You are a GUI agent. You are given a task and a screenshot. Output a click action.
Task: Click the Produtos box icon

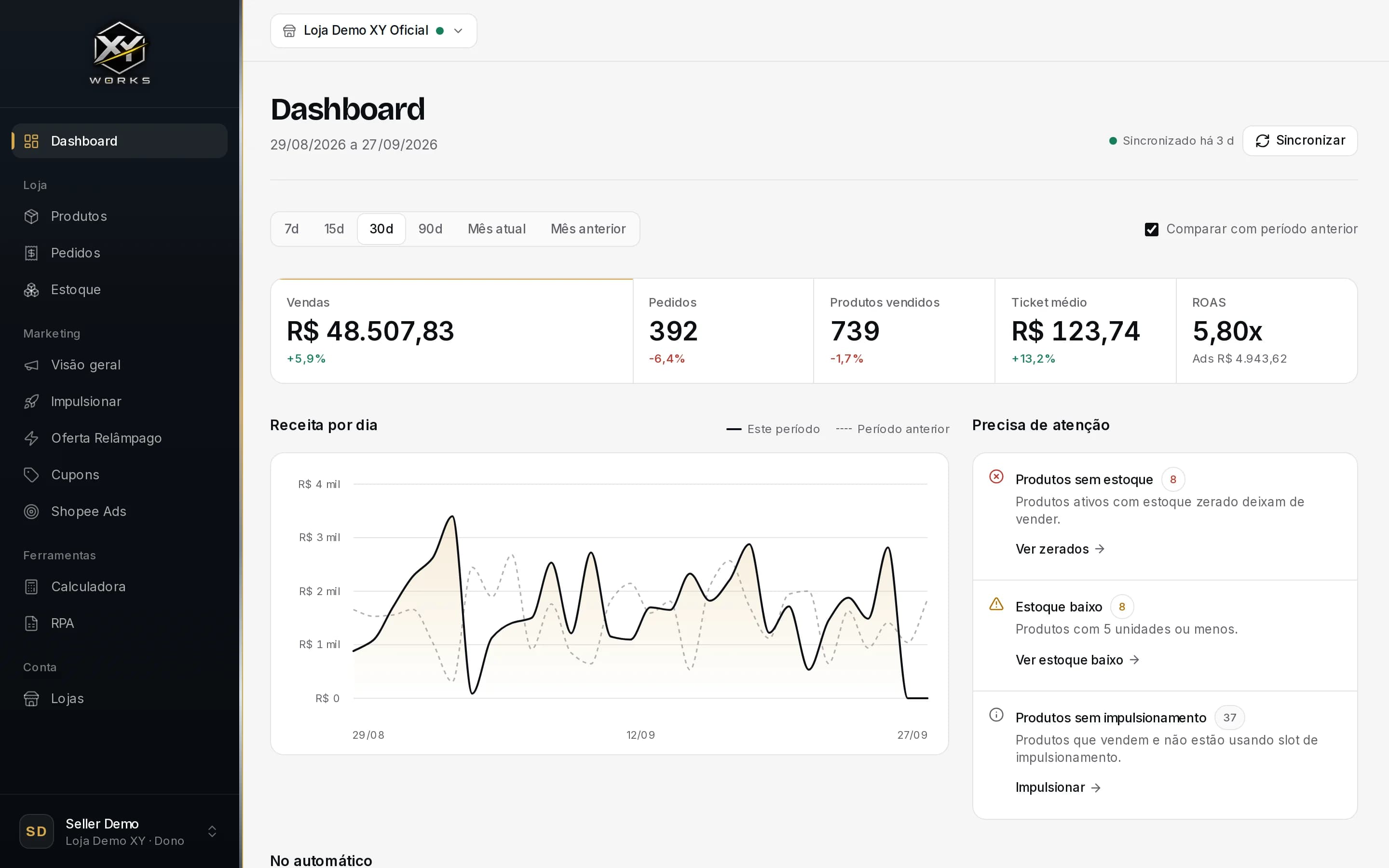pos(31,217)
